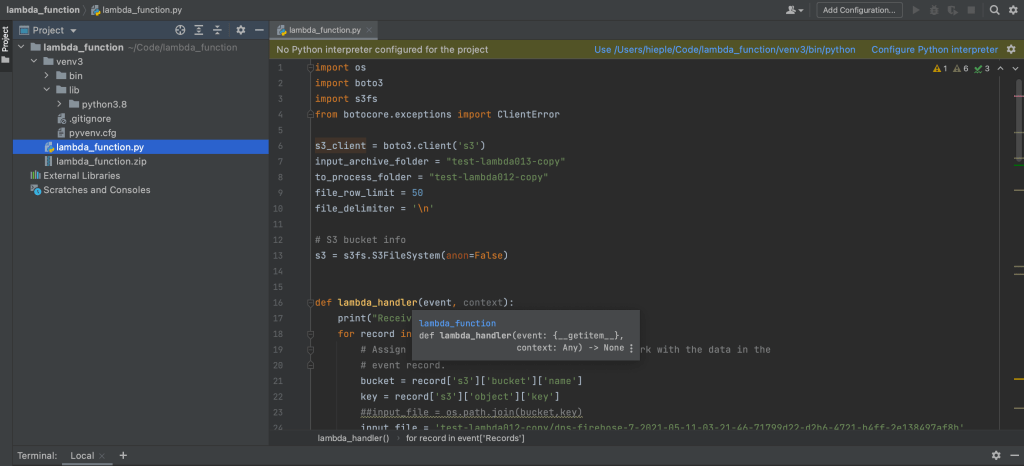Toggle the vertical Project tool window tab
This screenshot has height=466, width=1024.
[5, 40]
